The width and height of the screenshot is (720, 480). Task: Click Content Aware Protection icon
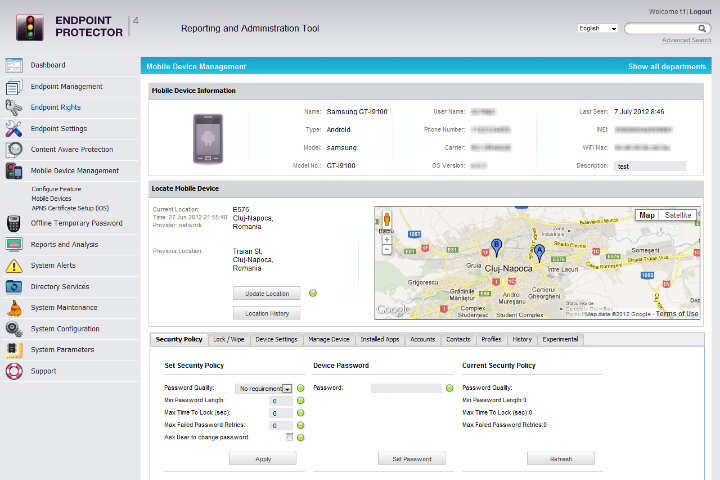14,149
